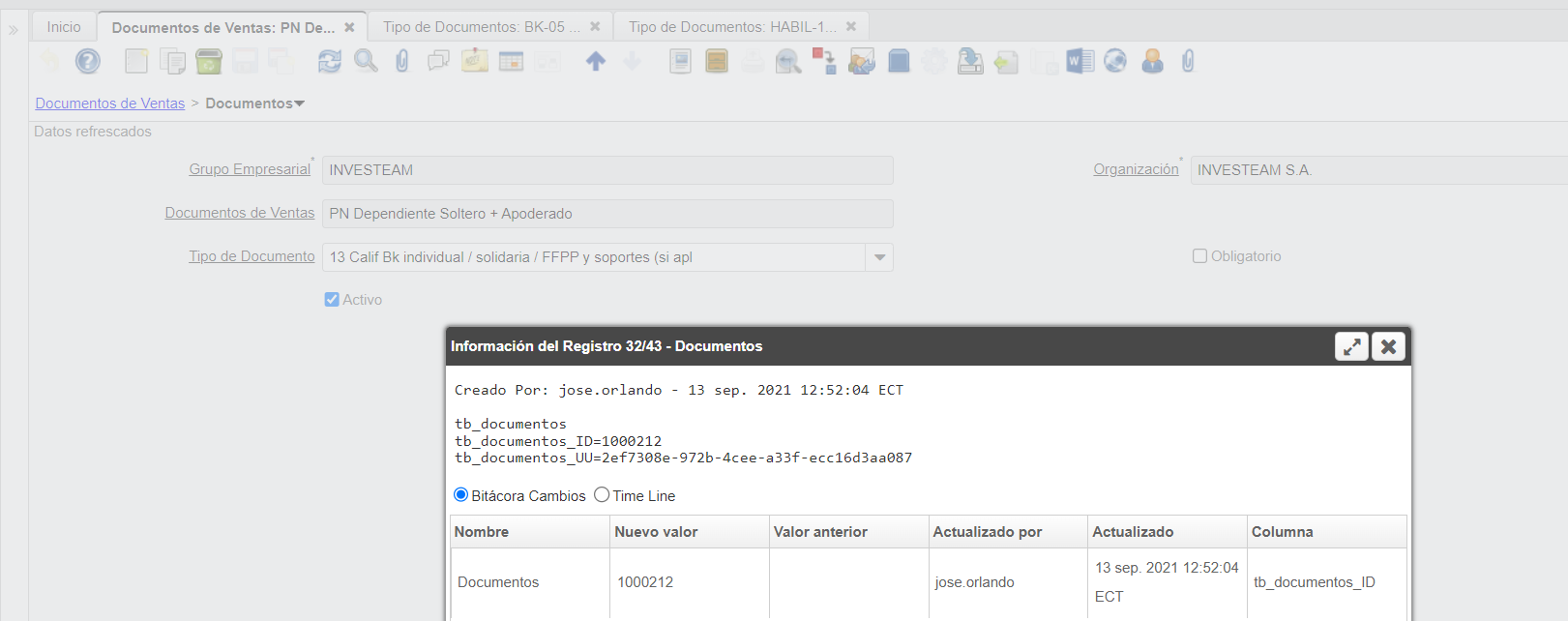Switch to Tipo de Documentos: BK-05 tab
The width and height of the screenshot is (1568, 621).
481,27
